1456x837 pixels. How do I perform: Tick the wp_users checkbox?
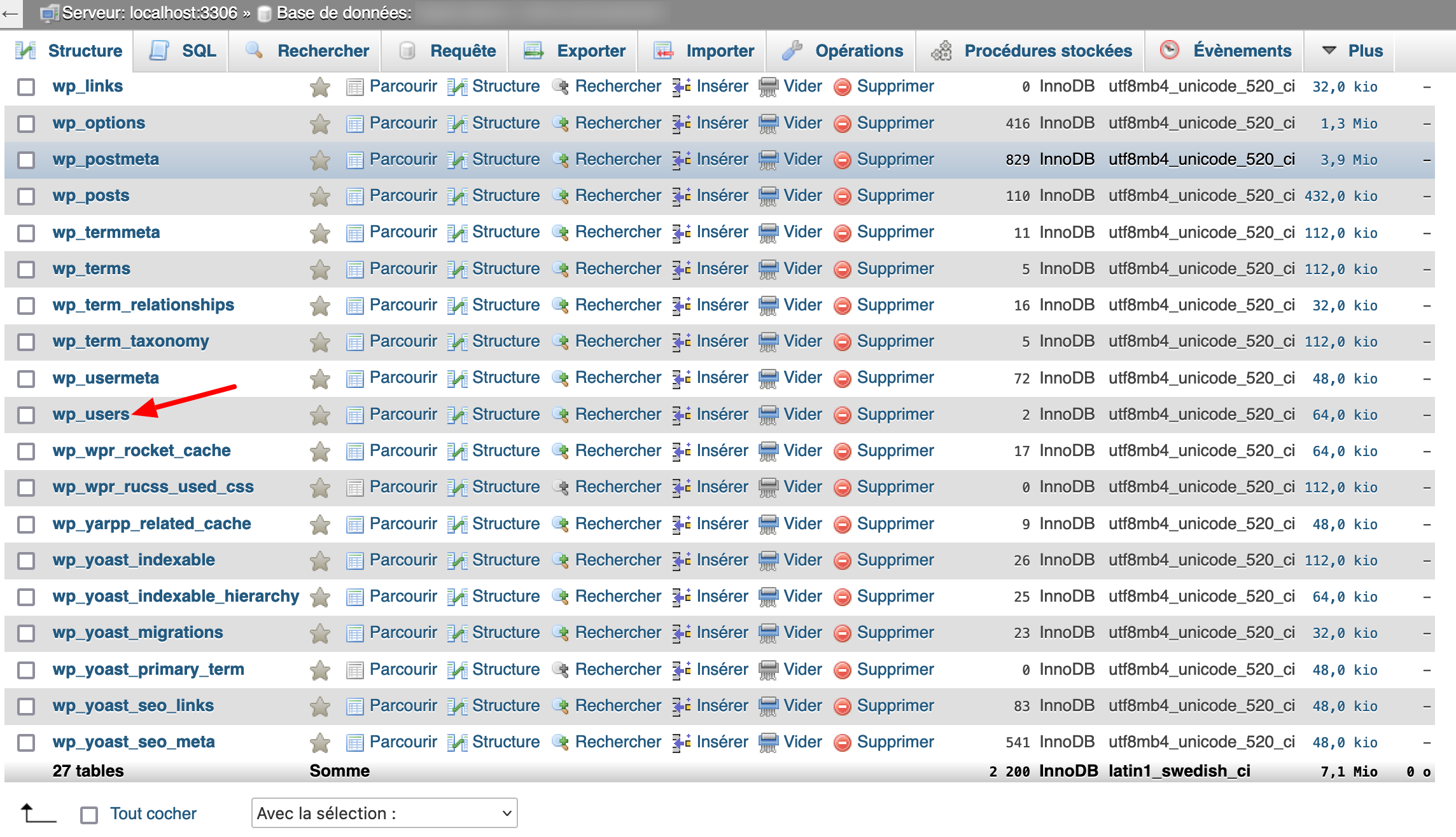pos(26,415)
